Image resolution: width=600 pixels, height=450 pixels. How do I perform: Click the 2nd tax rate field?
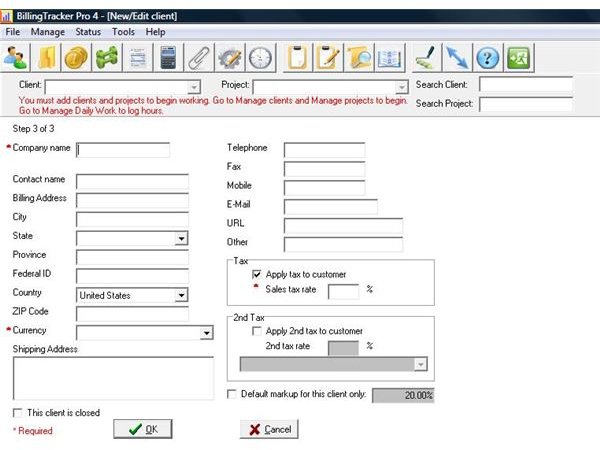[x=344, y=348]
